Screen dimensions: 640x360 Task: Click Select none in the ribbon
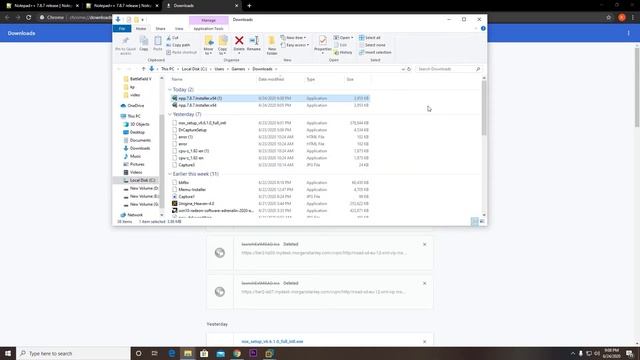[372, 45]
